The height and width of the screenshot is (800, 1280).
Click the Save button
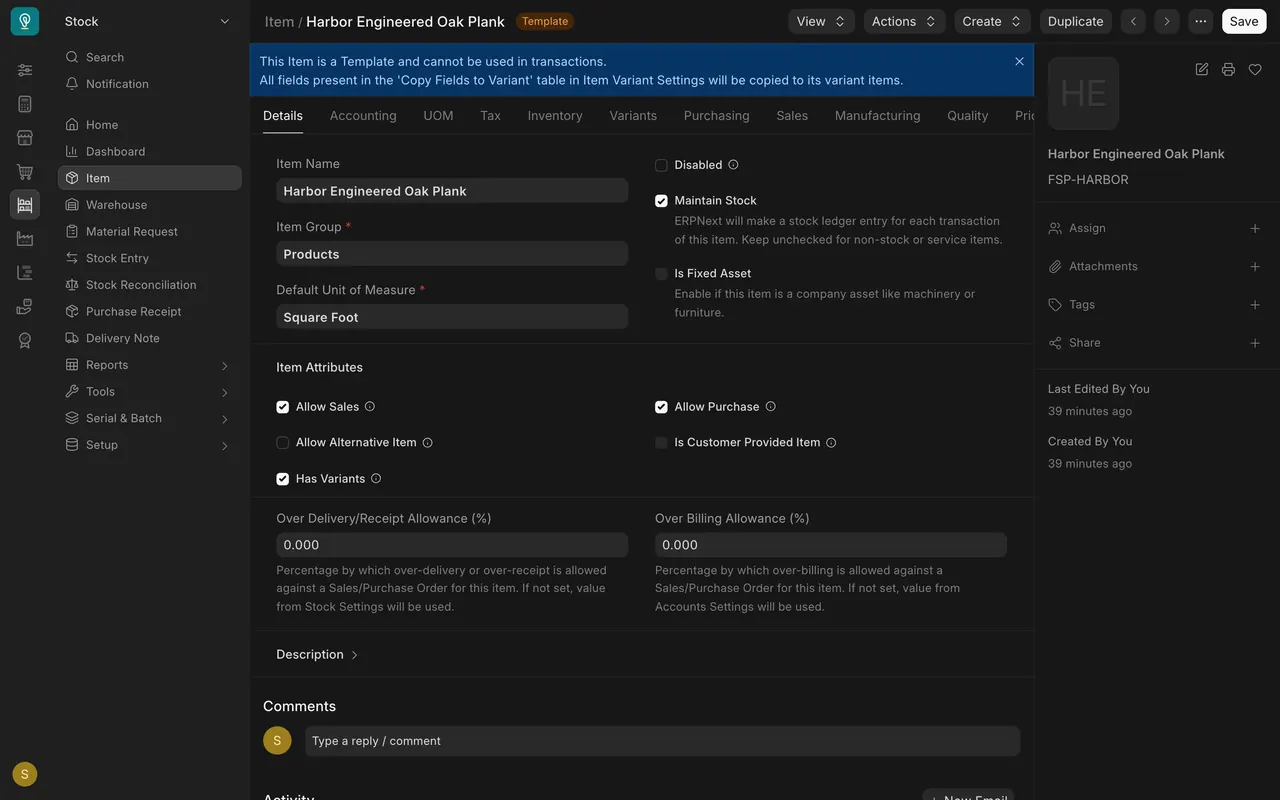tap(1244, 21)
